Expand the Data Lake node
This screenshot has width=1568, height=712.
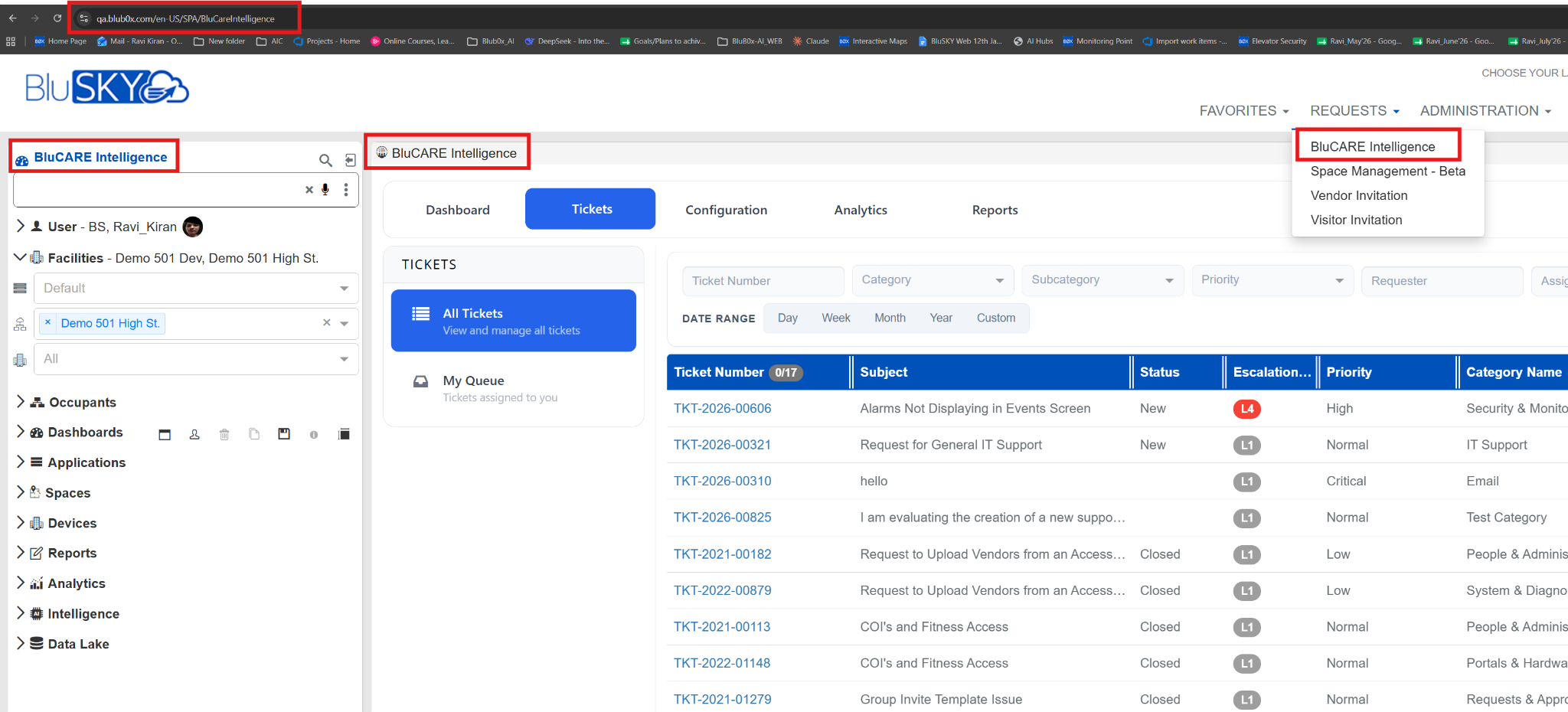coord(21,643)
